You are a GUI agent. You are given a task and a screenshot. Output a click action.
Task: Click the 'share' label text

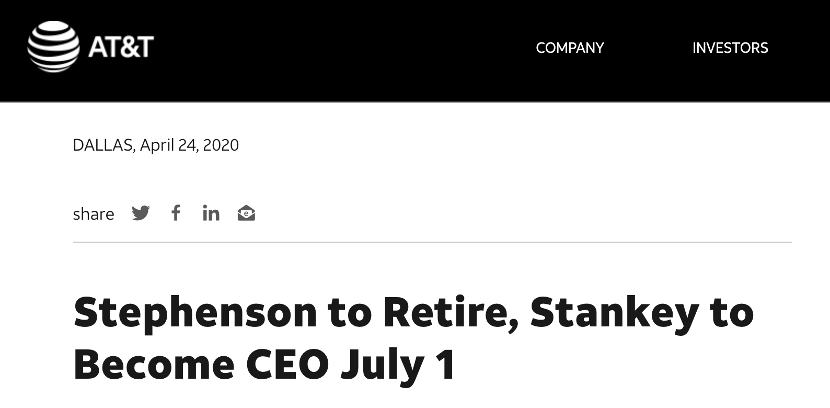[93, 214]
